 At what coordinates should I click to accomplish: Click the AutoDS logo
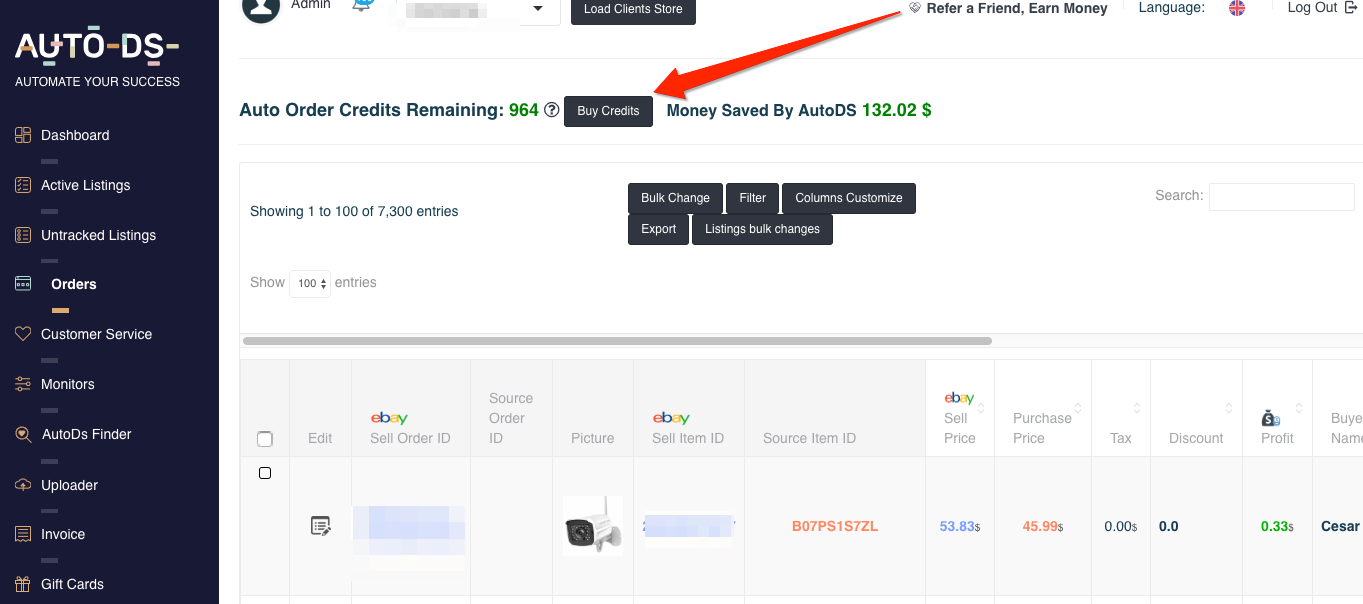tap(97, 46)
